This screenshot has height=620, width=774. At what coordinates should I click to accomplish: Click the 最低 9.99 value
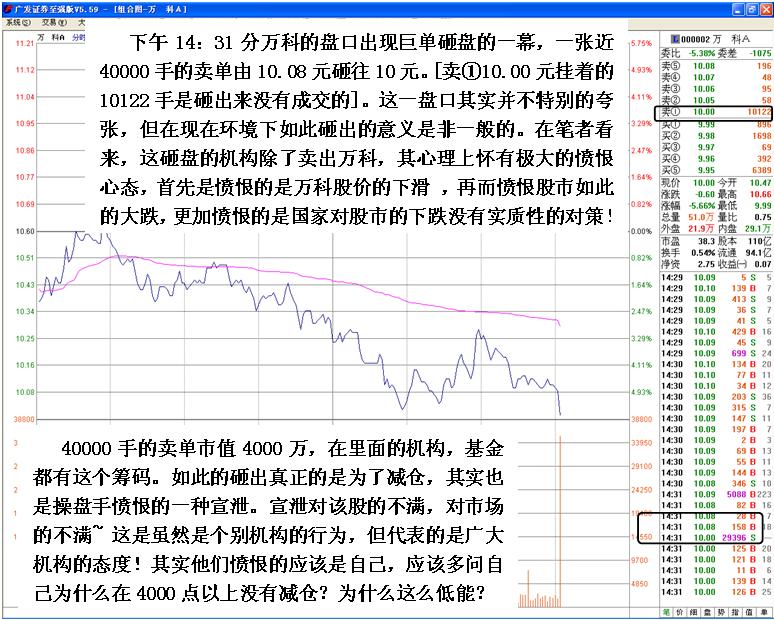coord(763,205)
